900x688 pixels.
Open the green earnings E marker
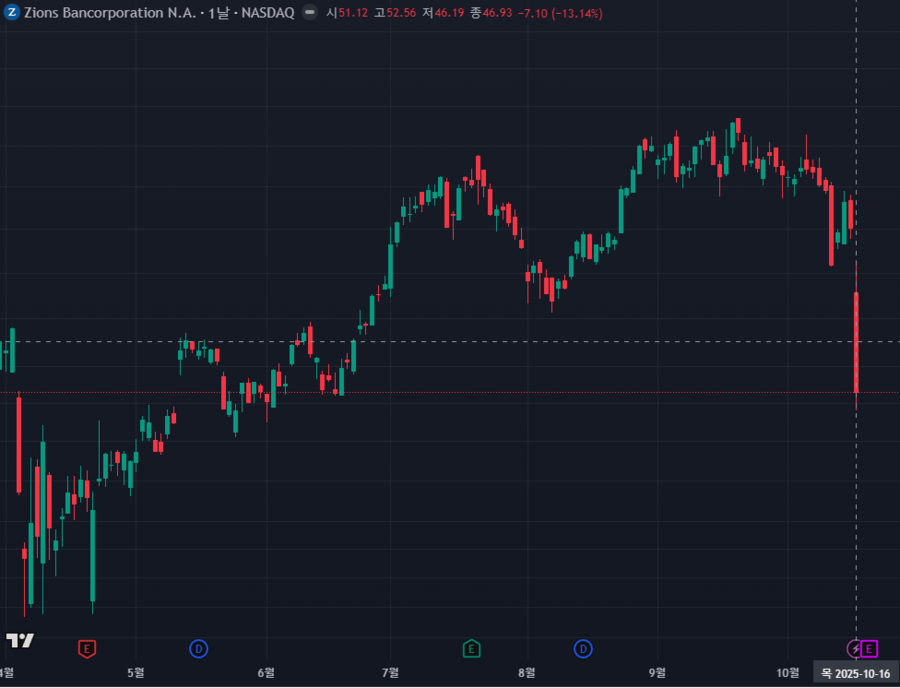tap(471, 649)
